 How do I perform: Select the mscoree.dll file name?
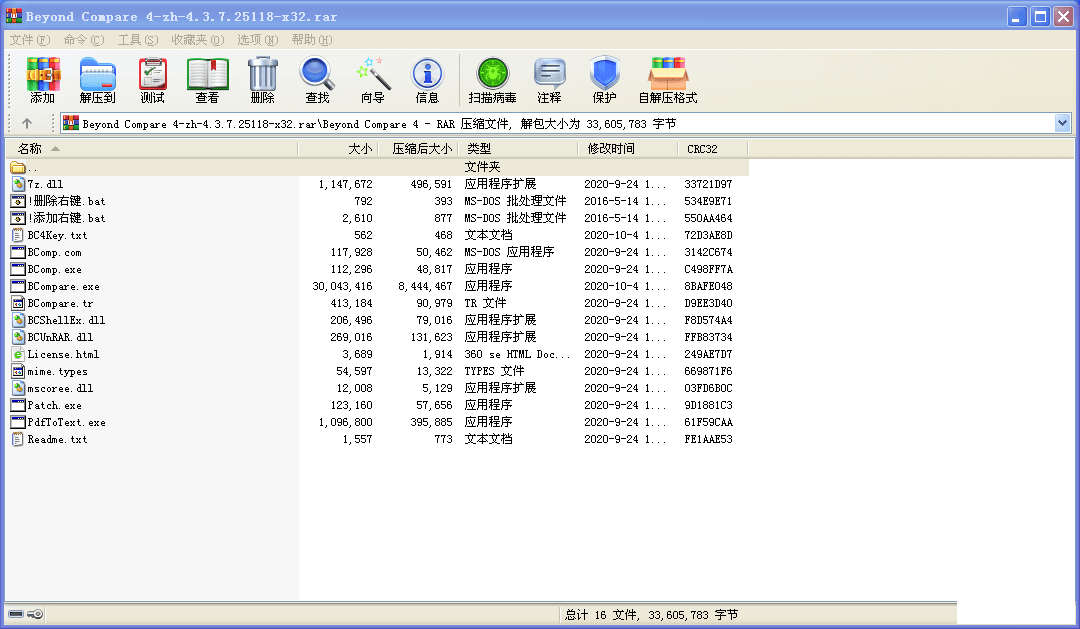click(x=60, y=388)
